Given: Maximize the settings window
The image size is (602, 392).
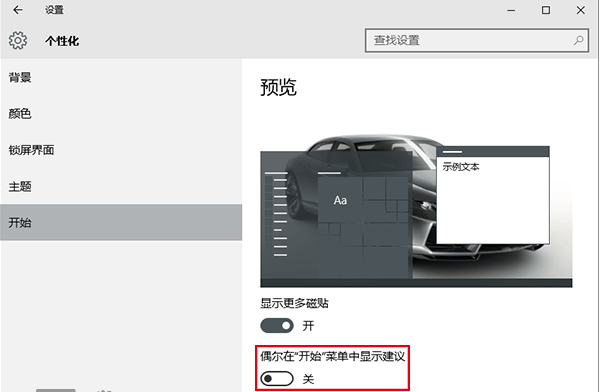Looking at the screenshot, I should [x=546, y=10].
